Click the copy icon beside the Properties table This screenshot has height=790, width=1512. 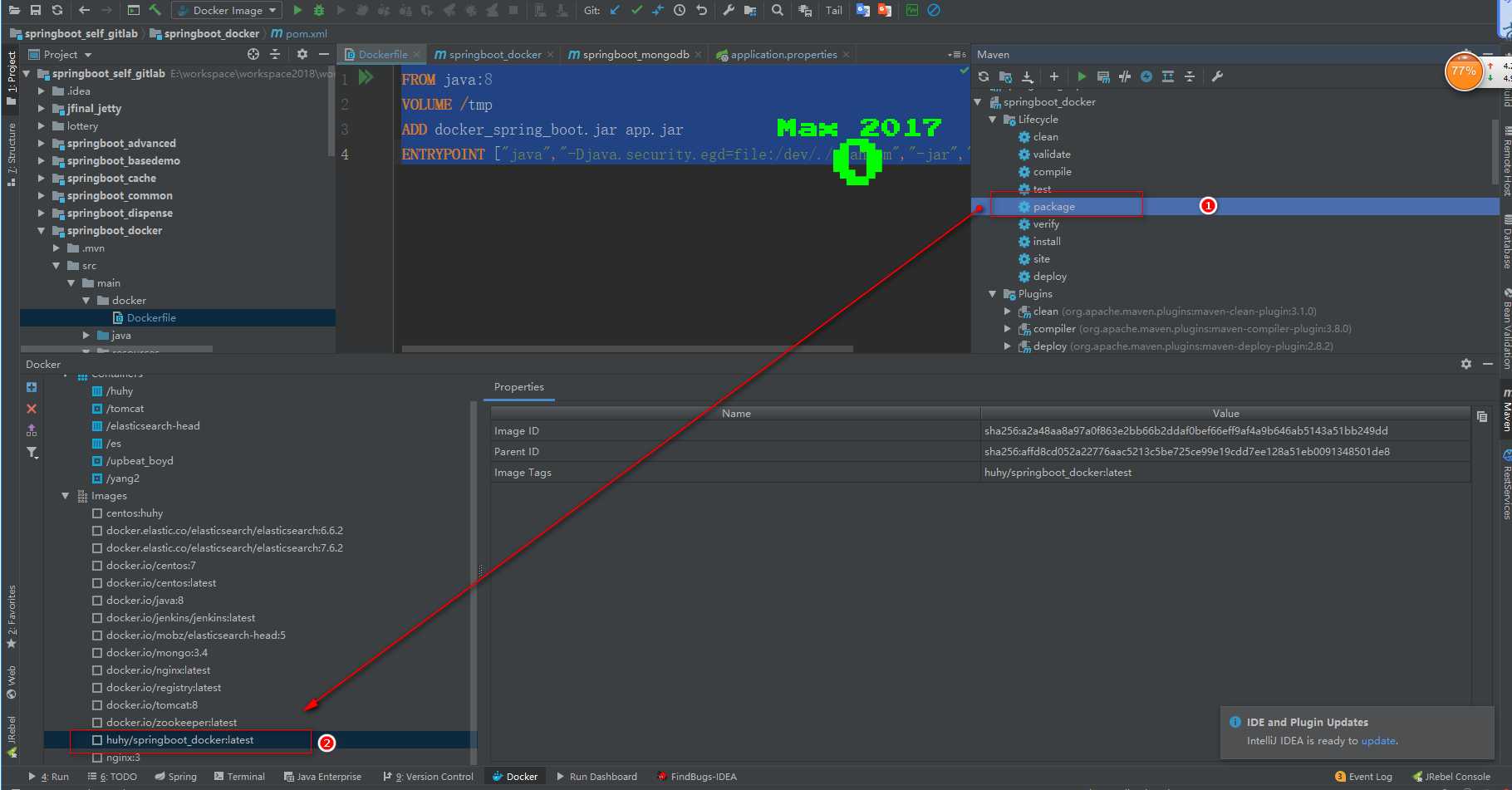click(1482, 416)
